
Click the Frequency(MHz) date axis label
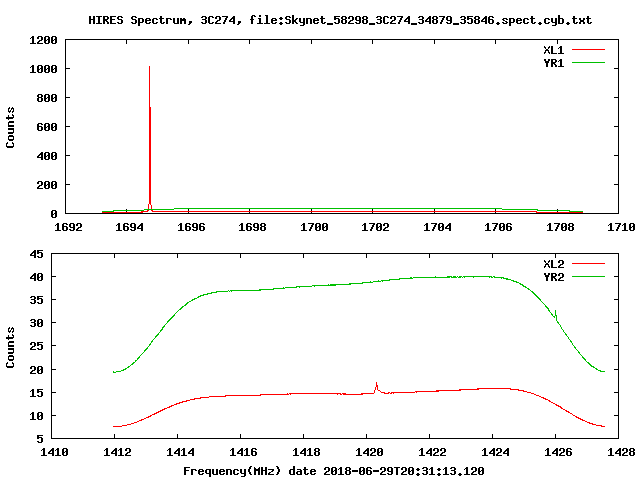tap(333, 471)
